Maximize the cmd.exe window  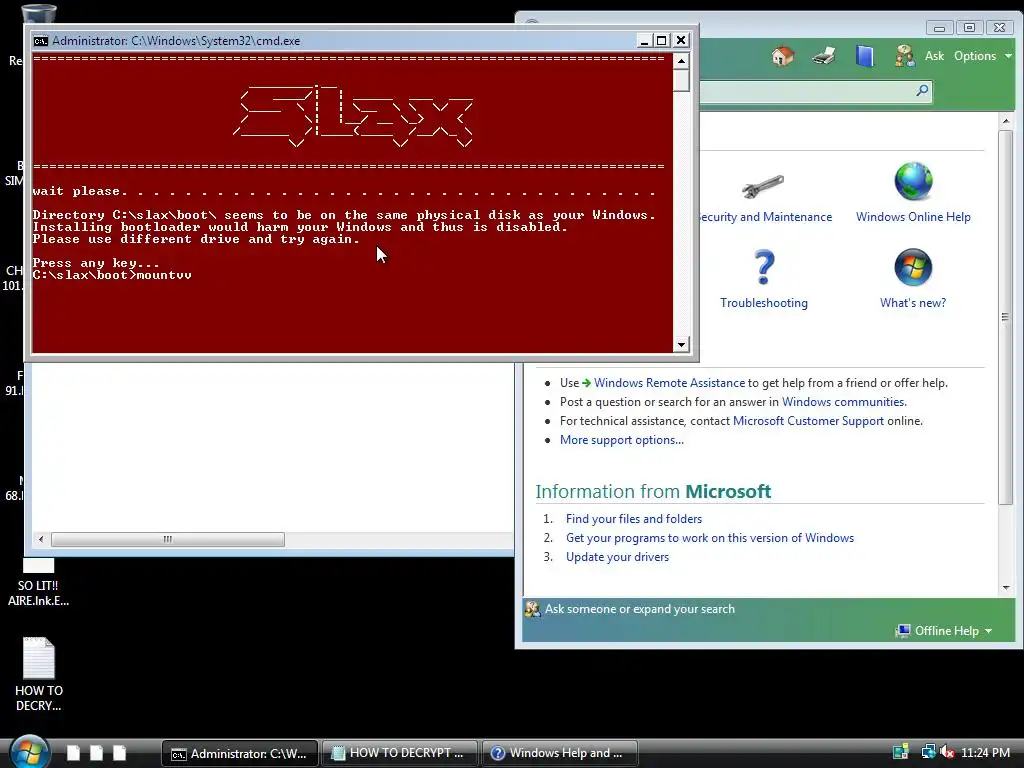pos(661,40)
